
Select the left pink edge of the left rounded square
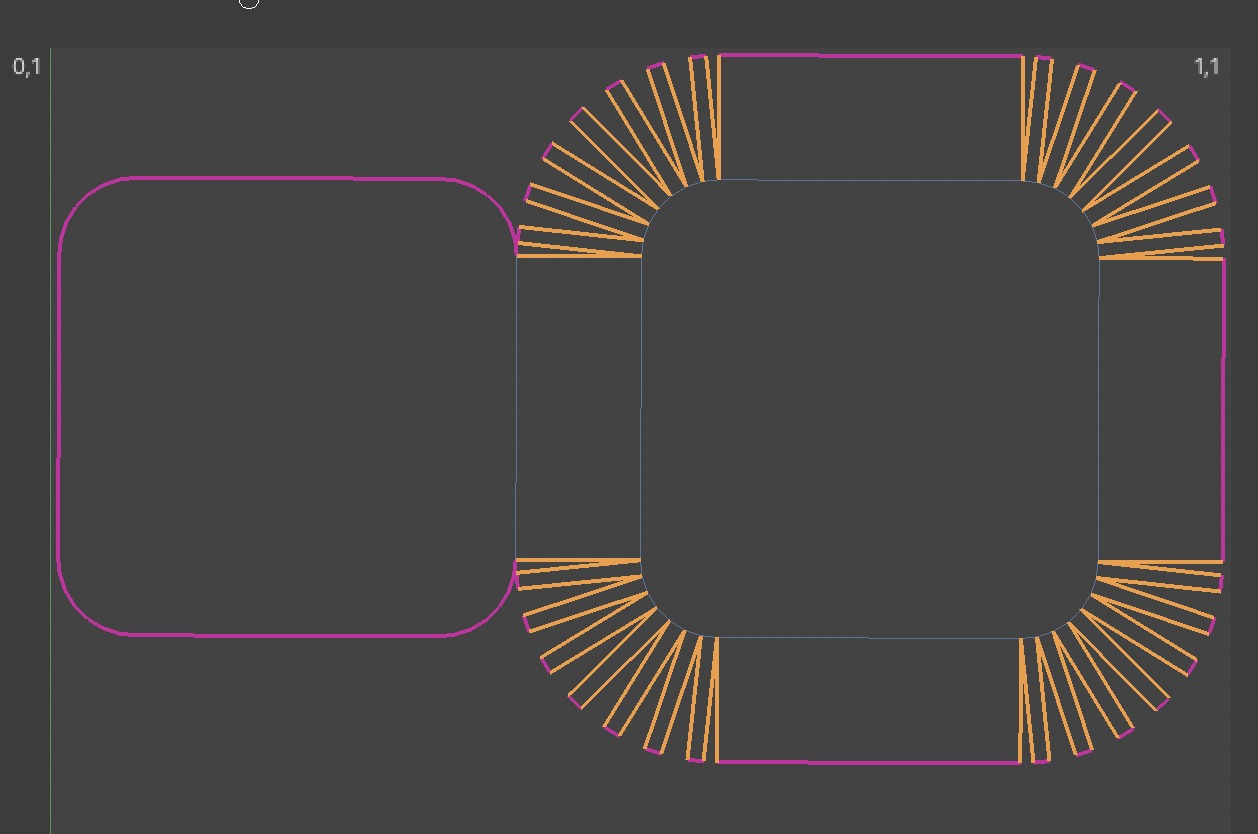coord(59,406)
